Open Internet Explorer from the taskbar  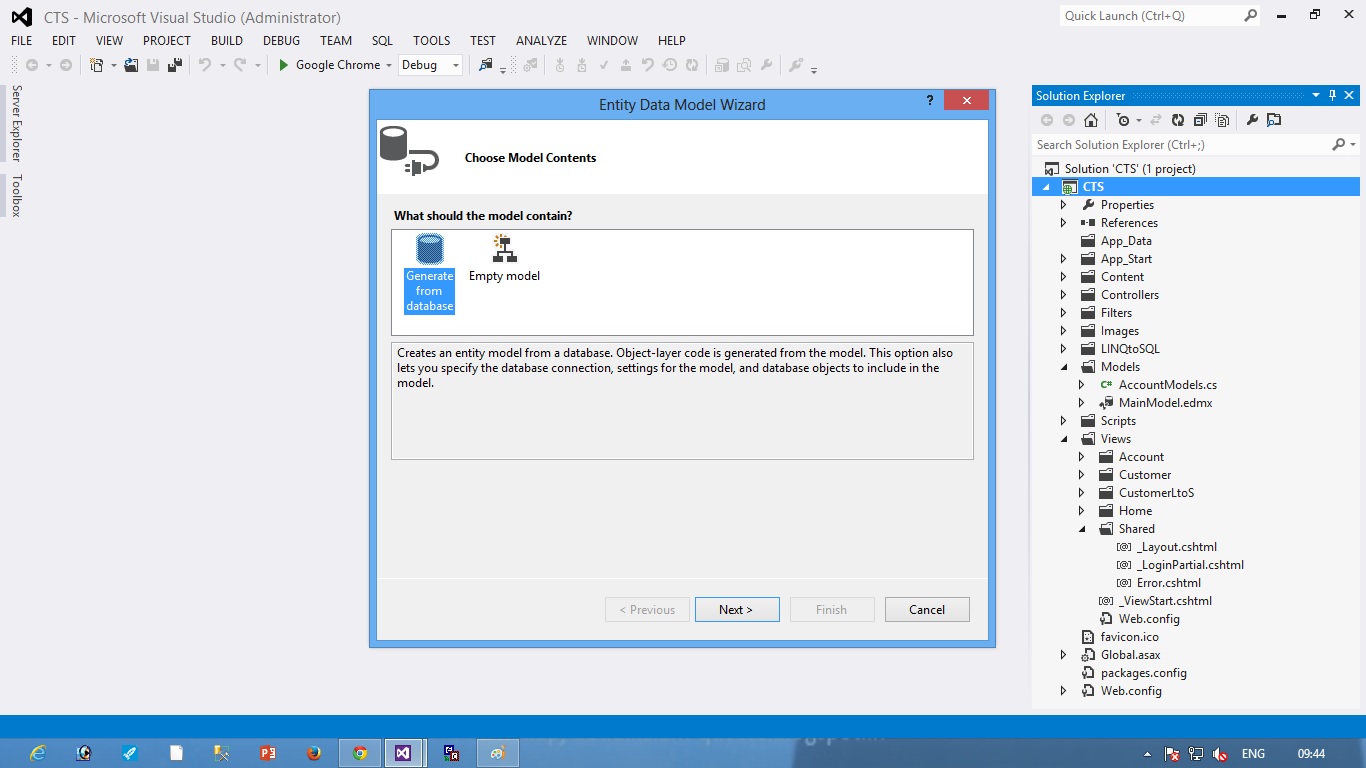click(38, 753)
